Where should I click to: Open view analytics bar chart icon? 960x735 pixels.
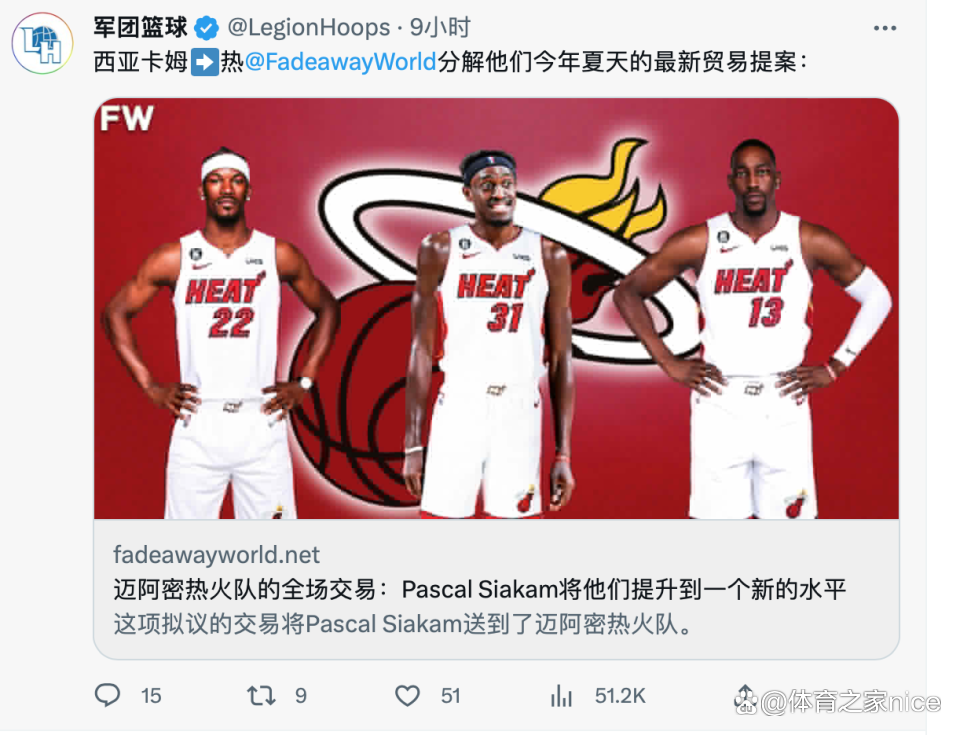561,696
